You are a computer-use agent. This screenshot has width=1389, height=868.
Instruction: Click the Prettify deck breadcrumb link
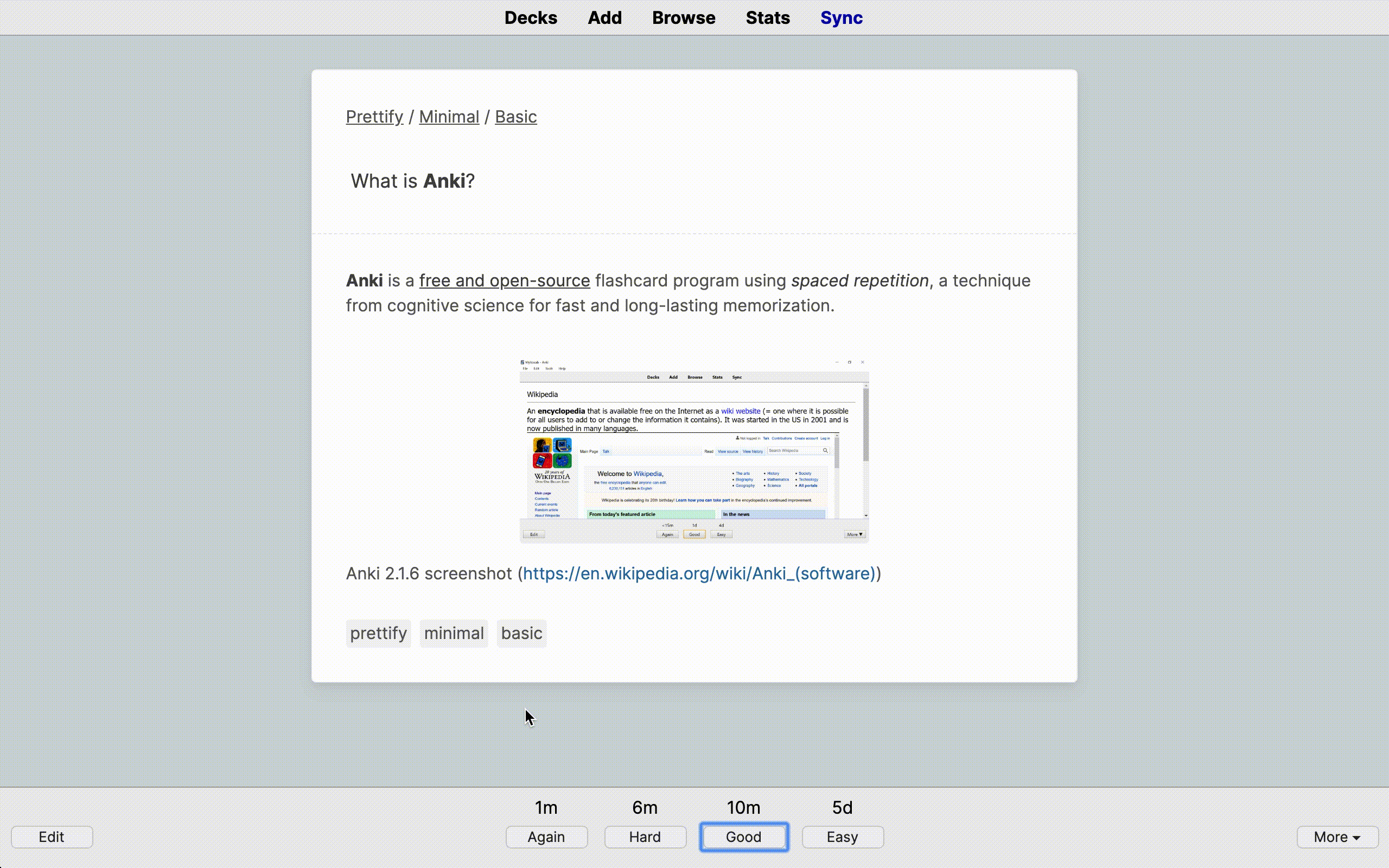click(374, 117)
